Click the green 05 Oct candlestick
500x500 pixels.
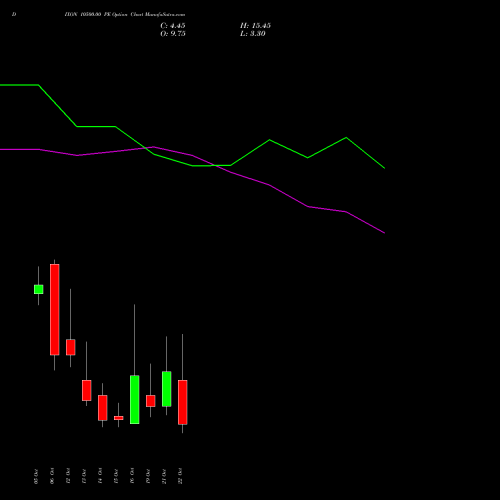[x=38, y=289]
